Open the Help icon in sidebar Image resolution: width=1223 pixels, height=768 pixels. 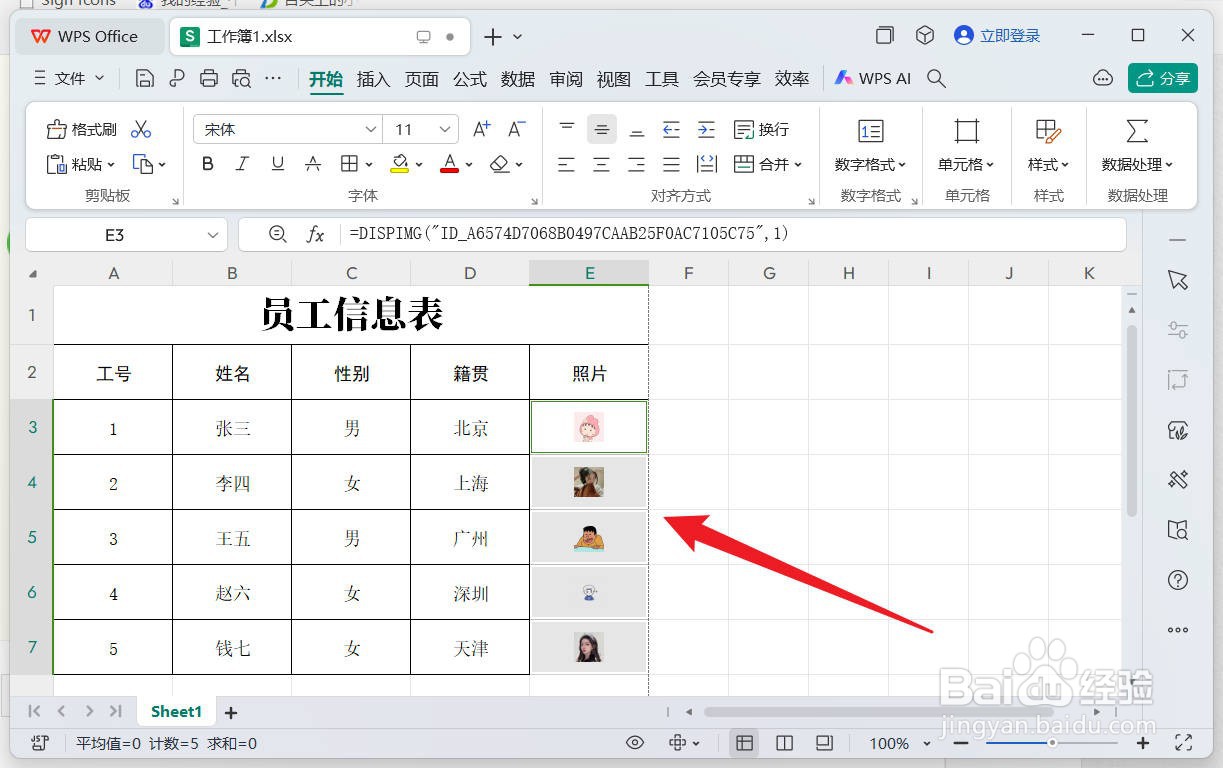pyautogui.click(x=1178, y=580)
